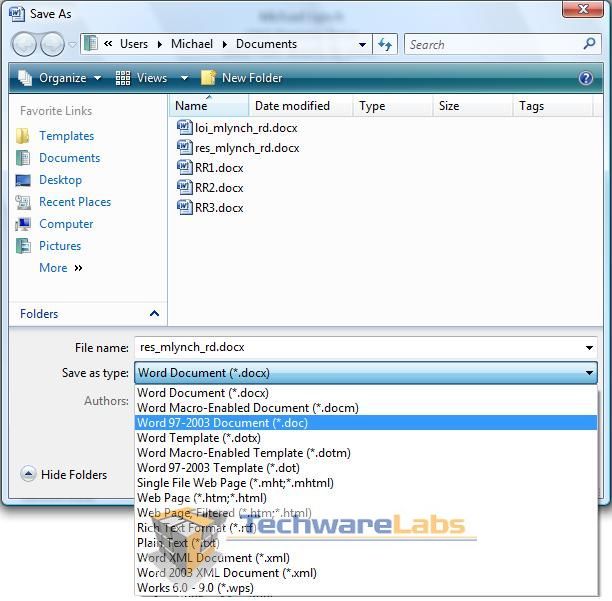Open the Recent Places favorite link
This screenshot has width=612, height=601.
pos(75,202)
